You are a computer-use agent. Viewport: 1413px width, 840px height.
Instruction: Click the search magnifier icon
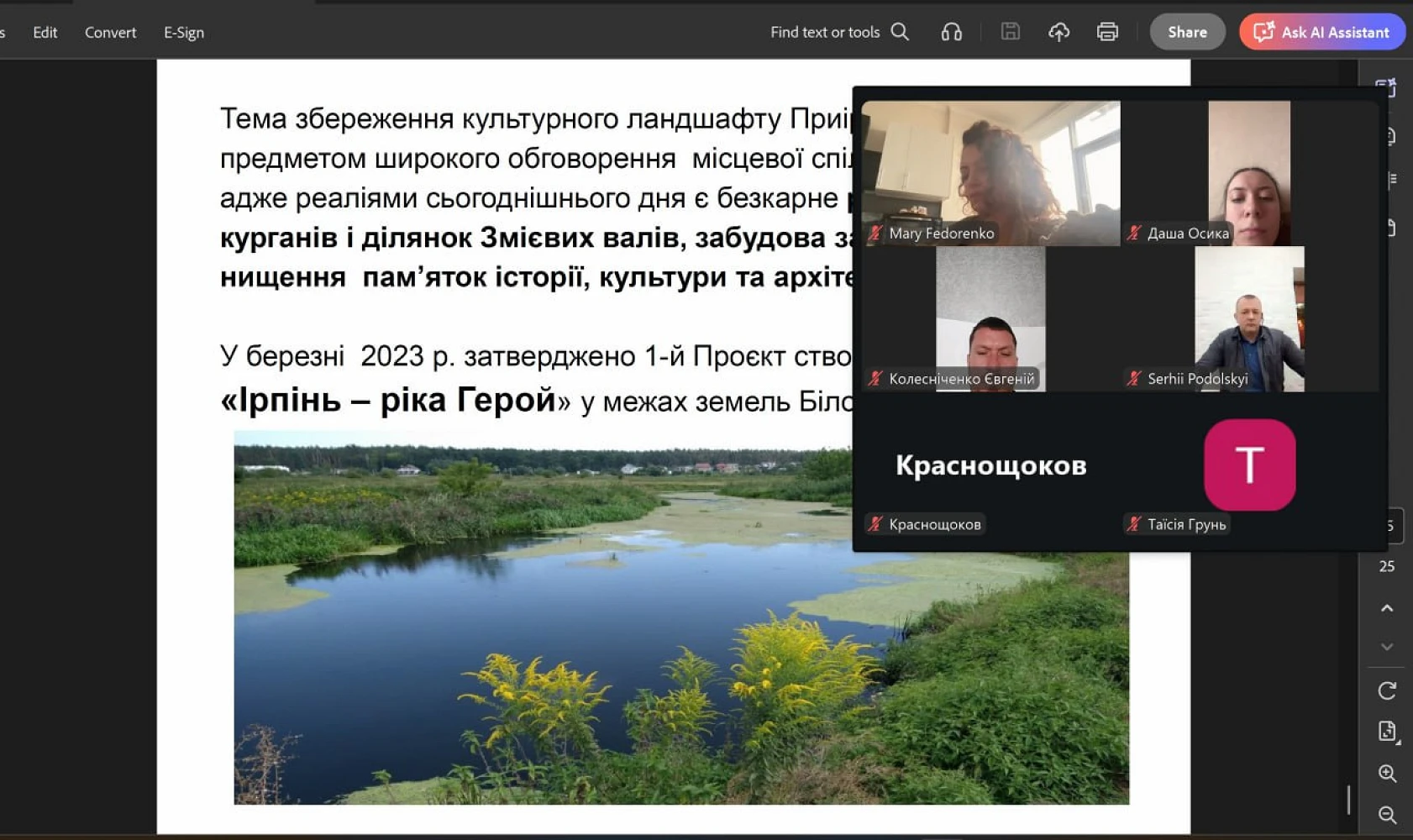click(x=900, y=32)
